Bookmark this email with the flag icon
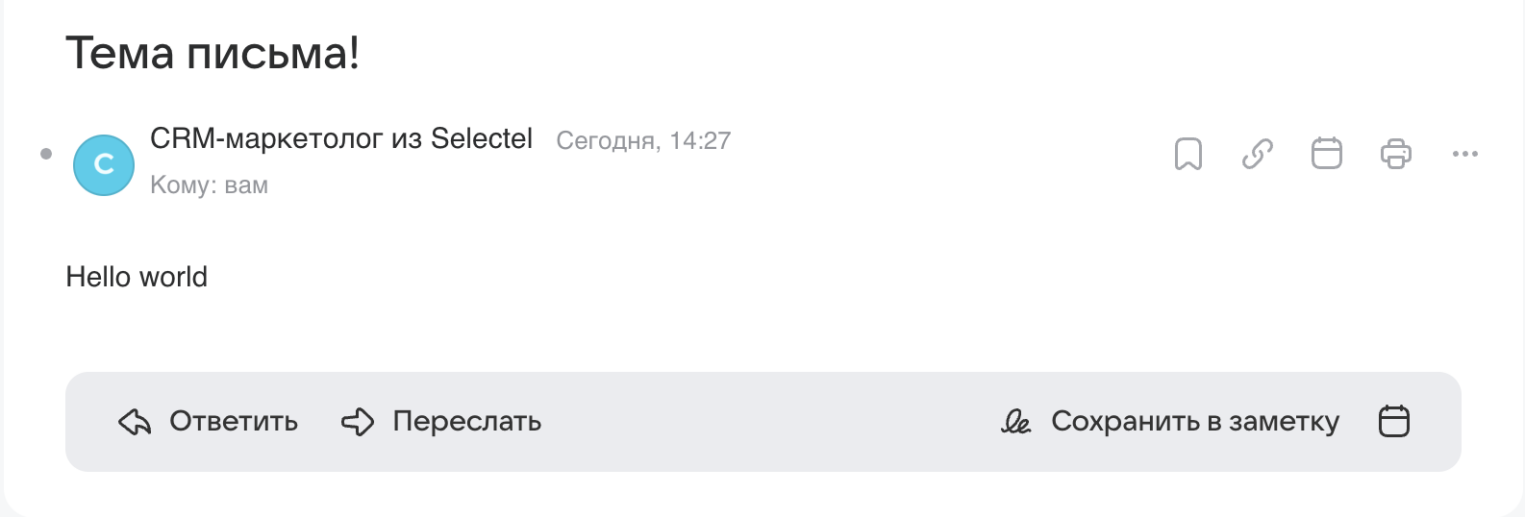The image size is (1525, 517). [x=1188, y=155]
